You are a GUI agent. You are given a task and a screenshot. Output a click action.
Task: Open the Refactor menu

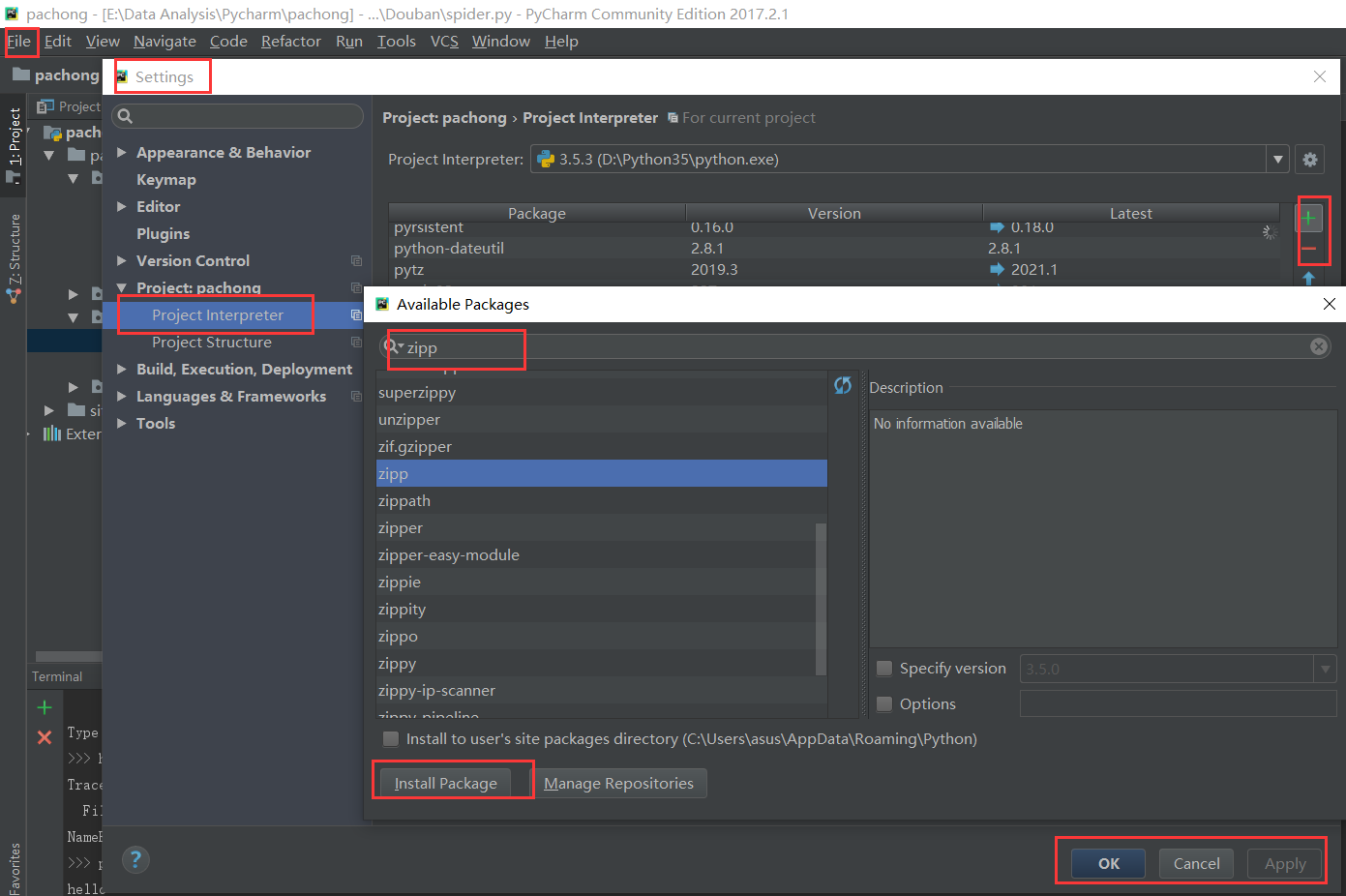click(290, 42)
